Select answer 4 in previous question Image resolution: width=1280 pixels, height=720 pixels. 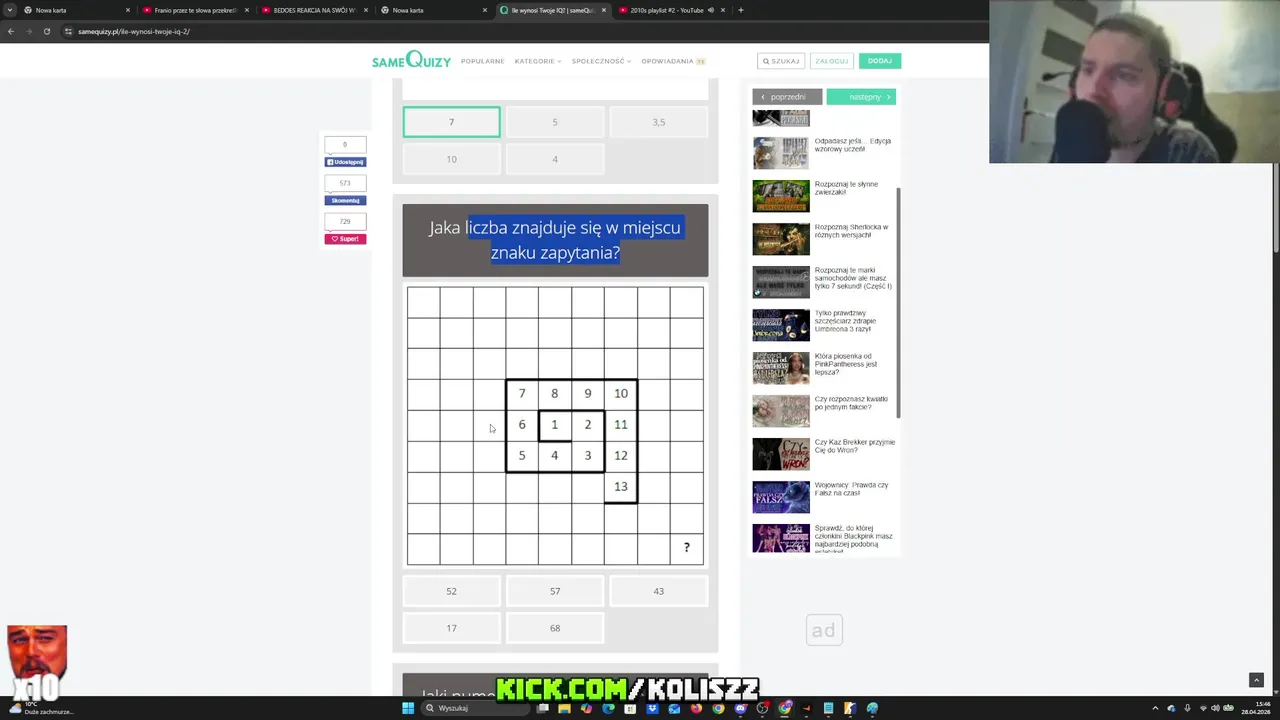555,159
